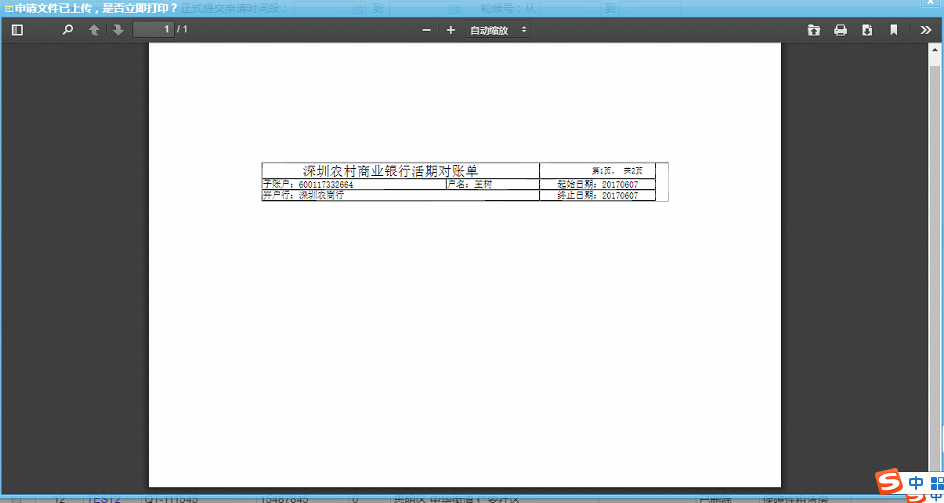944x503 pixels.
Task: Click the 开户行：深圳农商行 cell
Action: (400, 195)
